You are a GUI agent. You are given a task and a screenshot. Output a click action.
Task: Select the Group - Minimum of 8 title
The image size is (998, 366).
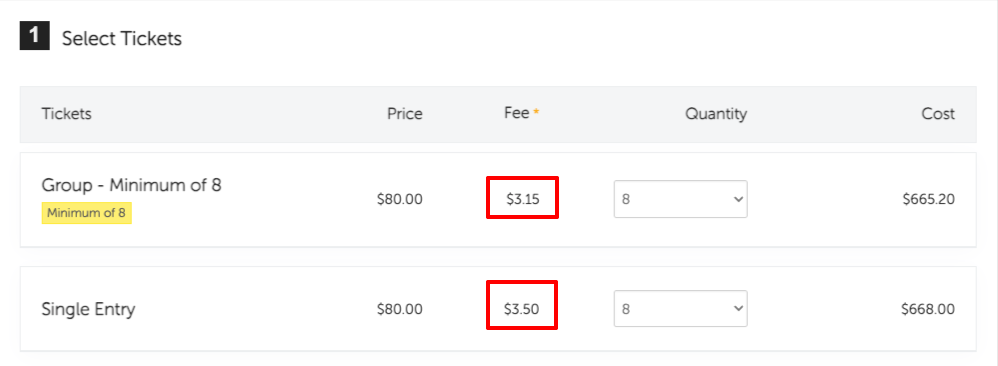pyautogui.click(x=132, y=185)
